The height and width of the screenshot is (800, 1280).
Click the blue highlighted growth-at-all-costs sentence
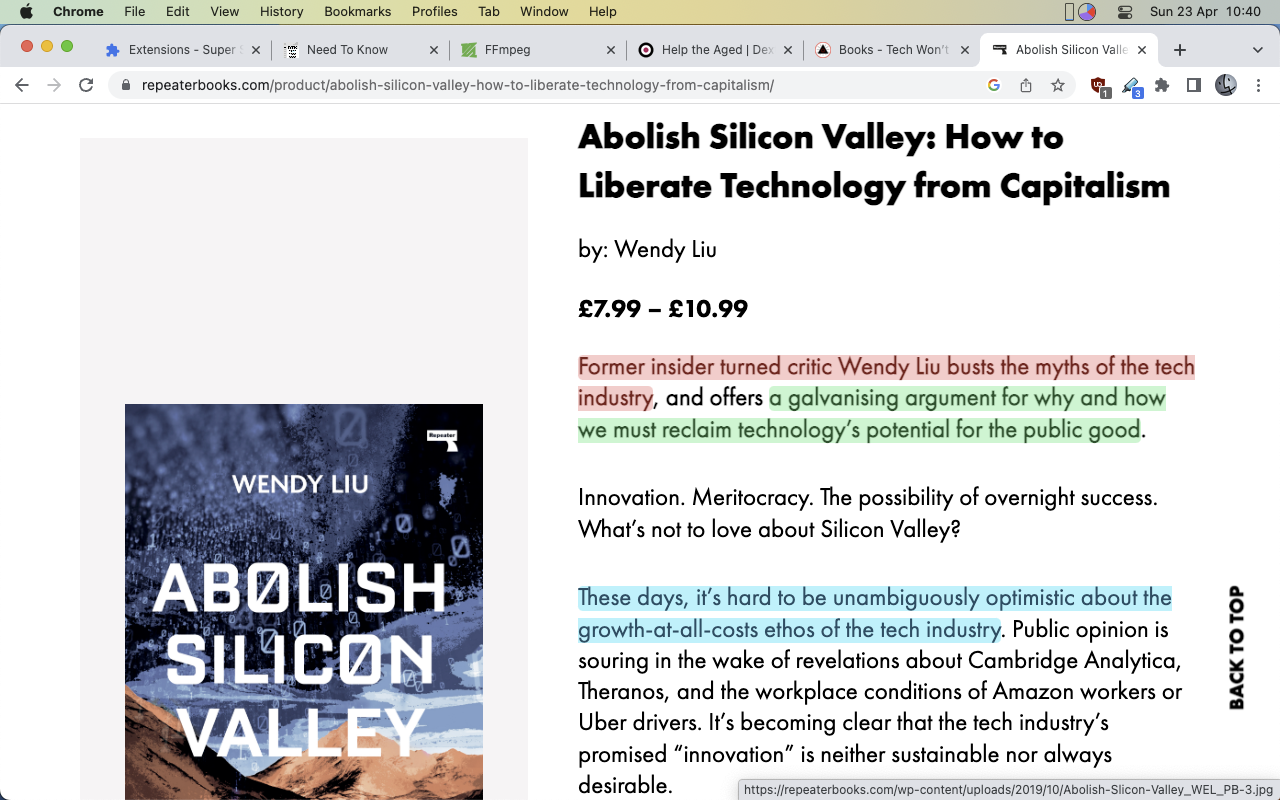(875, 613)
